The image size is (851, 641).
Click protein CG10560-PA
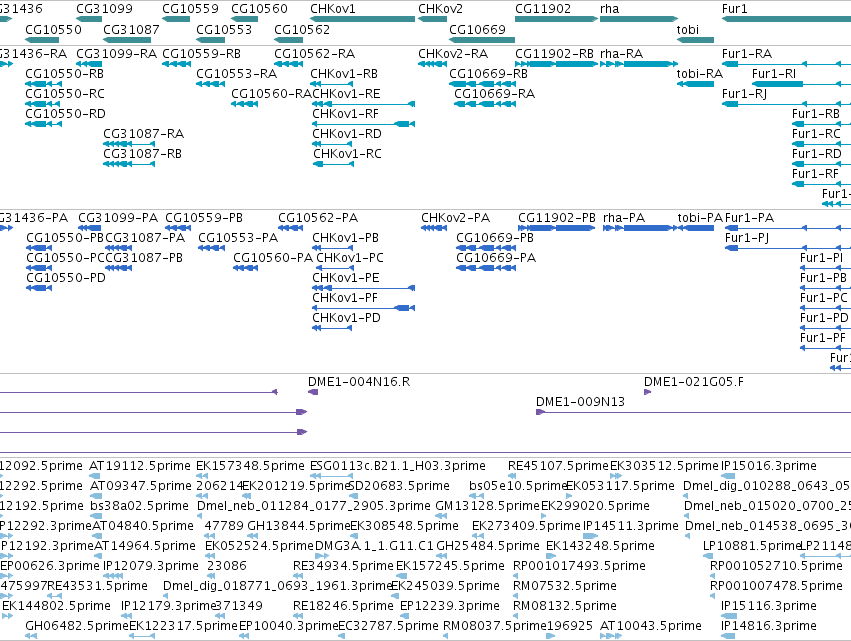point(273,258)
